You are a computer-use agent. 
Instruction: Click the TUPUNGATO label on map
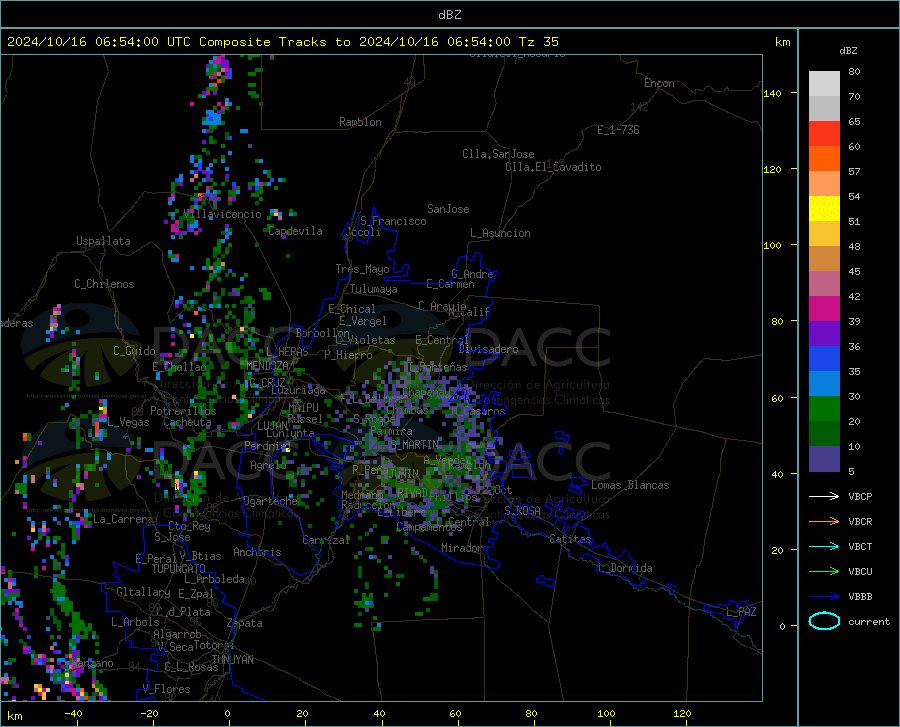(179, 569)
